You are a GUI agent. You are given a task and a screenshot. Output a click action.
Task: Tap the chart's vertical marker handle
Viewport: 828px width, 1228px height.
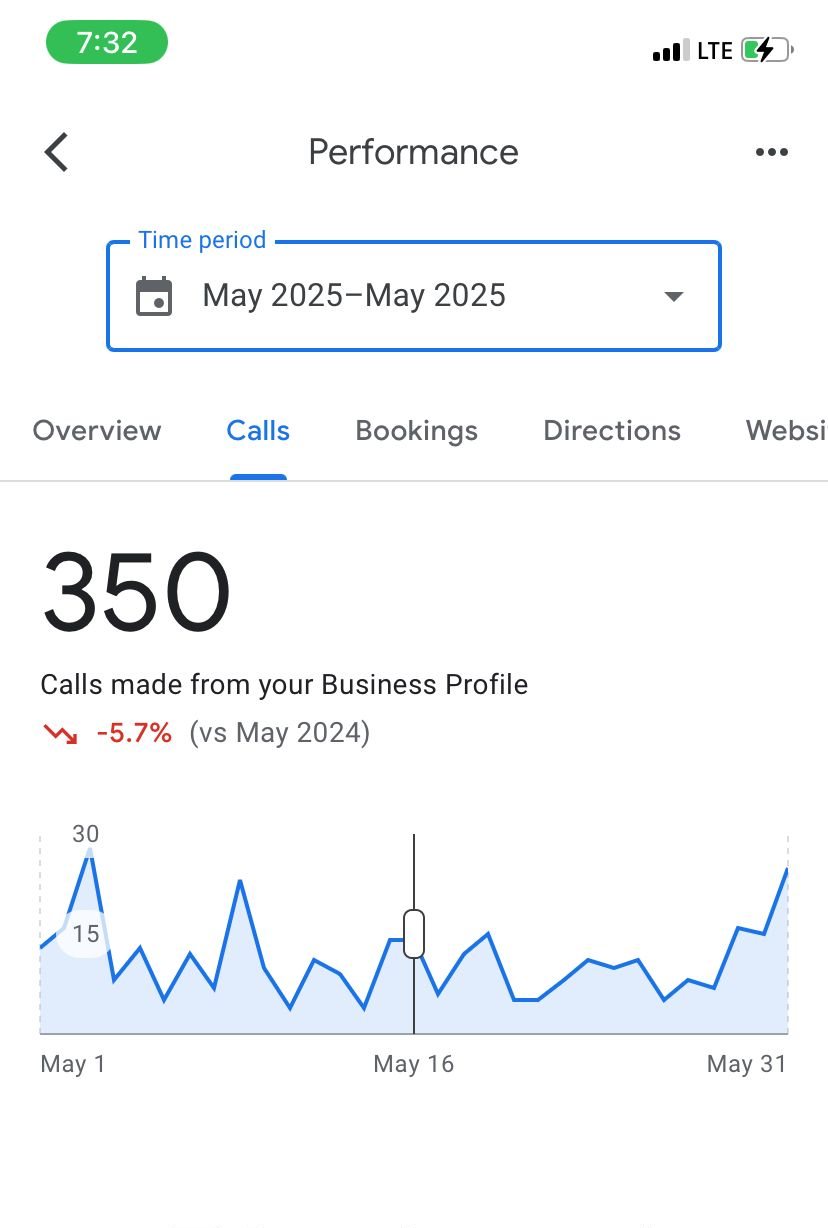click(414, 934)
